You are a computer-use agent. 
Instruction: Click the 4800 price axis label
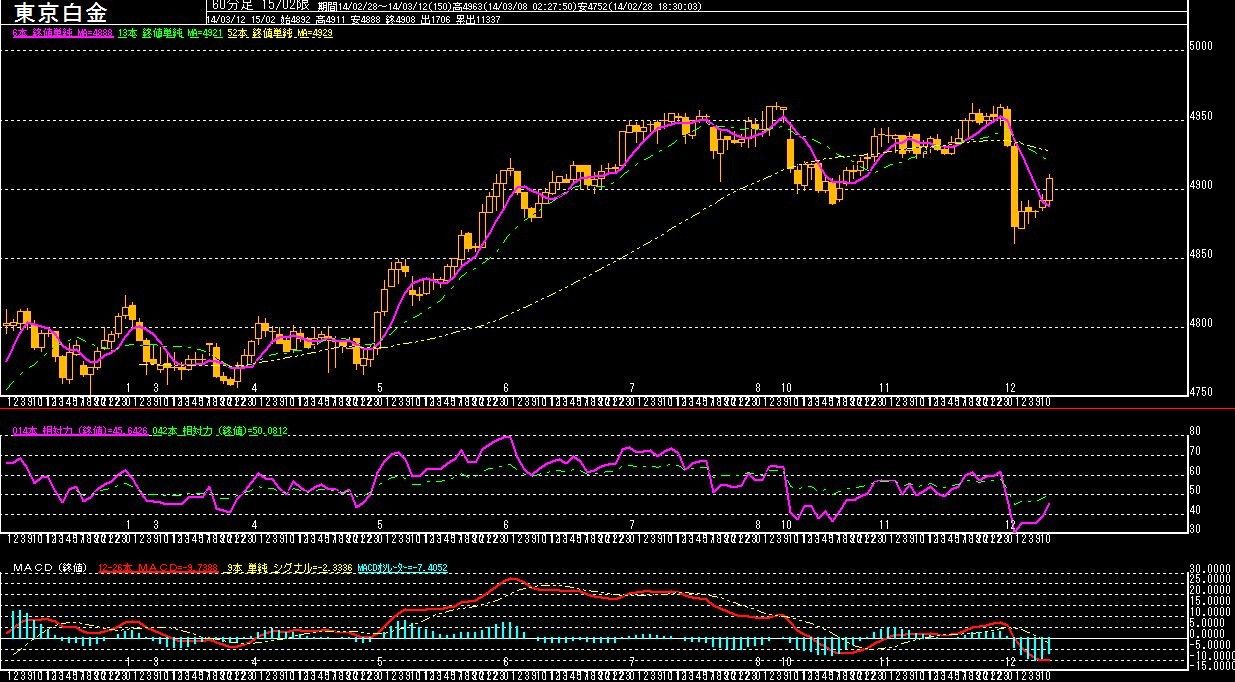pyautogui.click(x=1201, y=323)
